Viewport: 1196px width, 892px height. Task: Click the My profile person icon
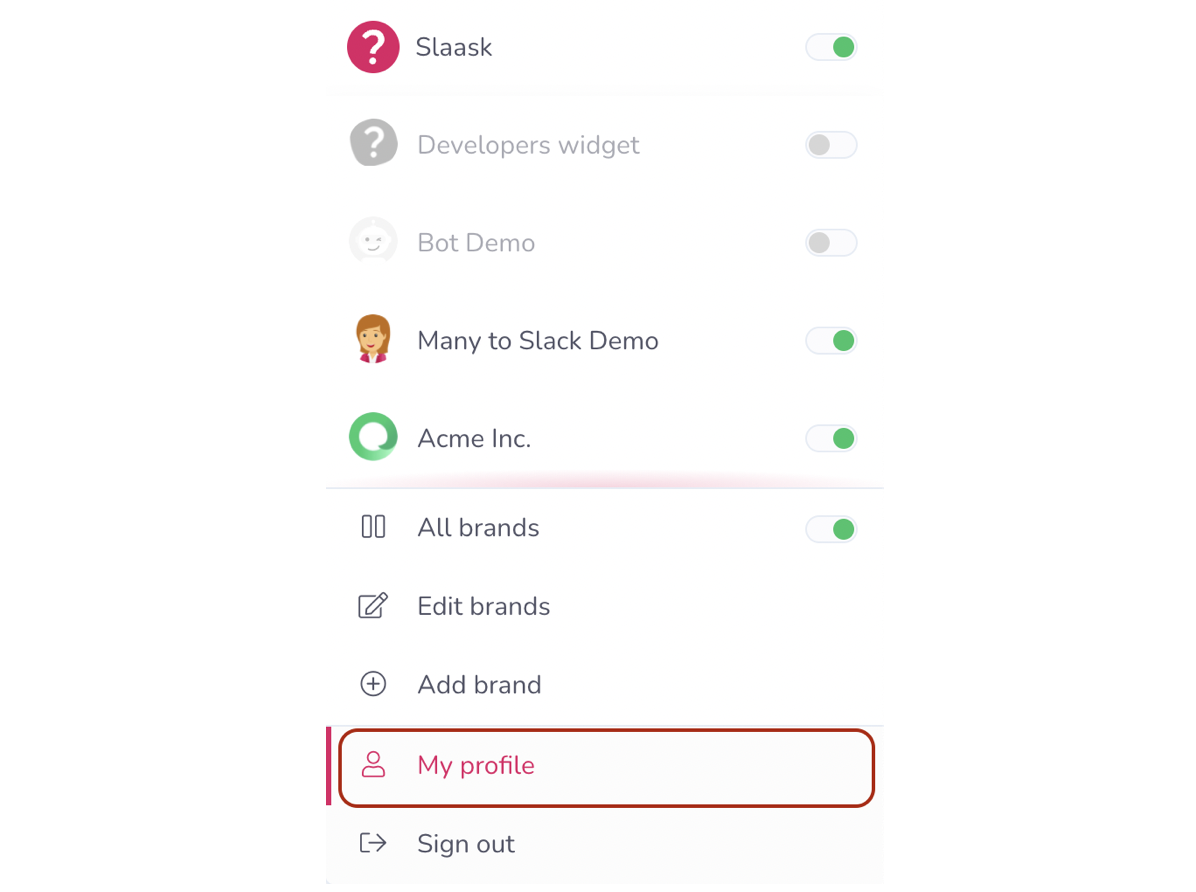coord(373,765)
